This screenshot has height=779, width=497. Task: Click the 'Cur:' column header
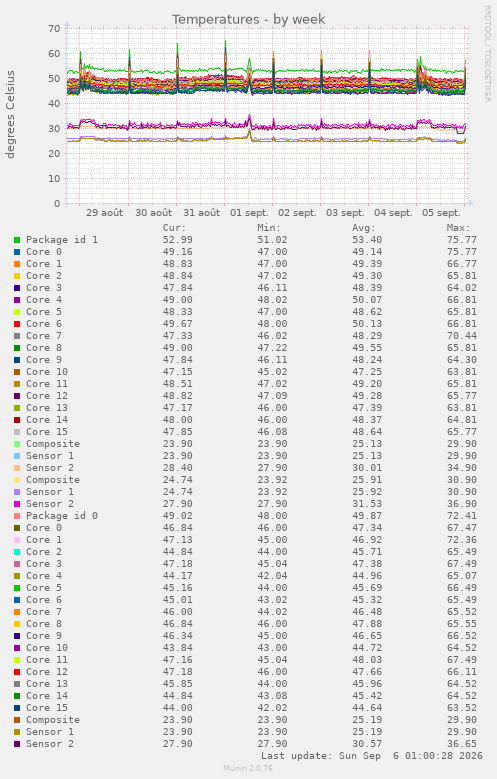tap(174, 228)
